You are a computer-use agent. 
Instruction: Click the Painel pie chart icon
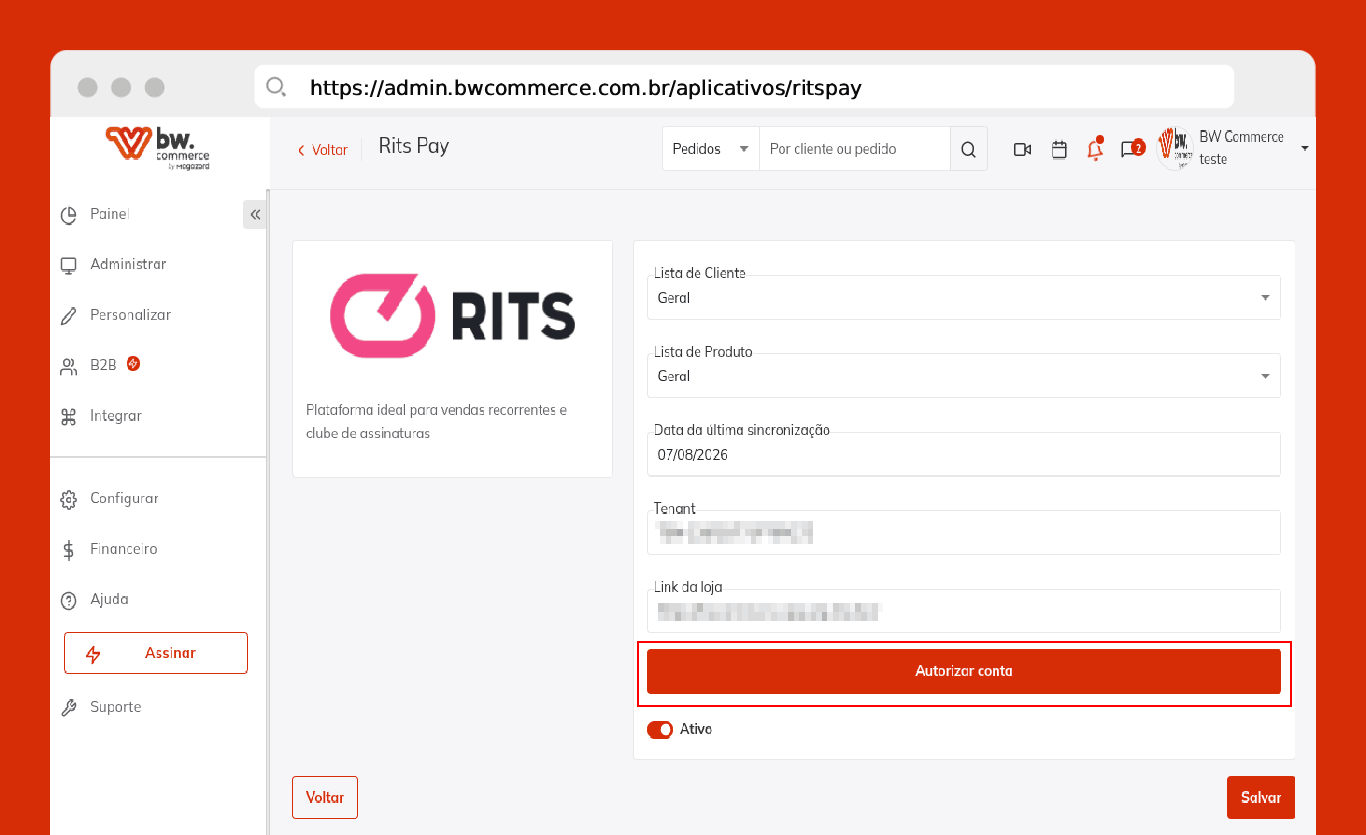click(69, 215)
